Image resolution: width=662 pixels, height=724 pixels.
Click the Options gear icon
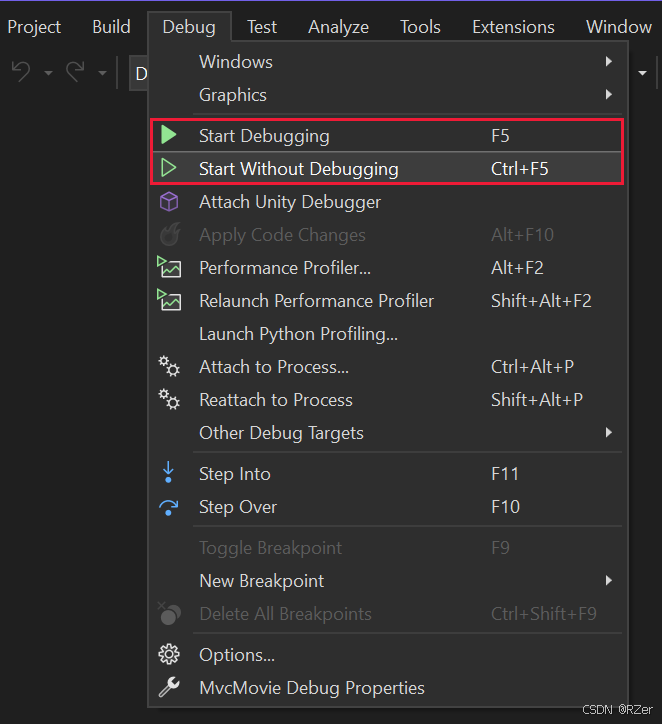169,654
